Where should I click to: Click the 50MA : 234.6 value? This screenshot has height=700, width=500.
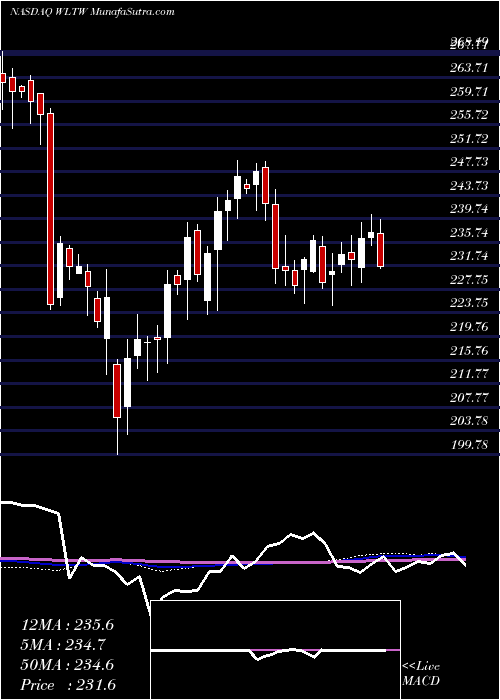(x=68, y=665)
